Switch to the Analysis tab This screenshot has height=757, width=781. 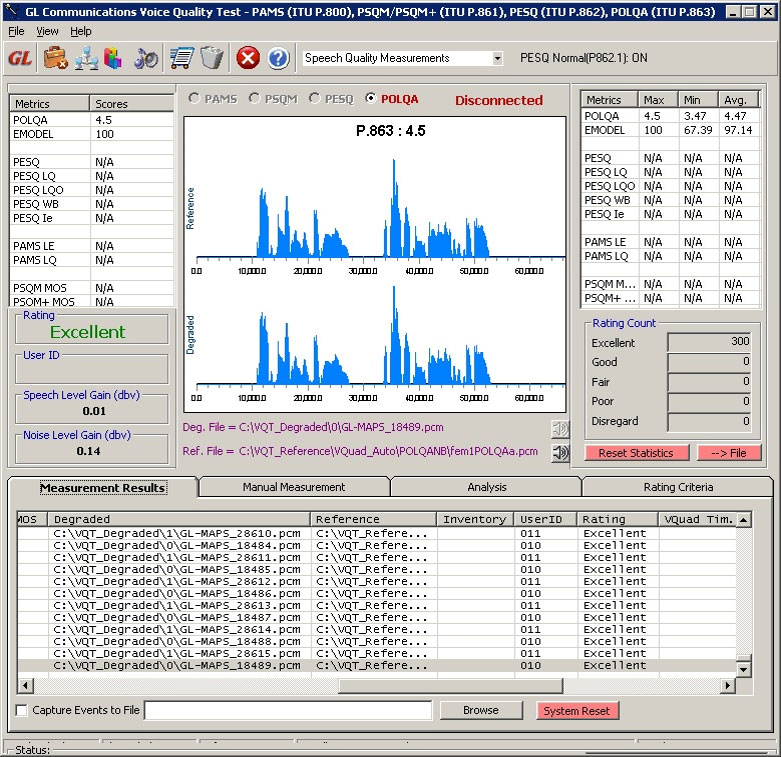coord(487,487)
